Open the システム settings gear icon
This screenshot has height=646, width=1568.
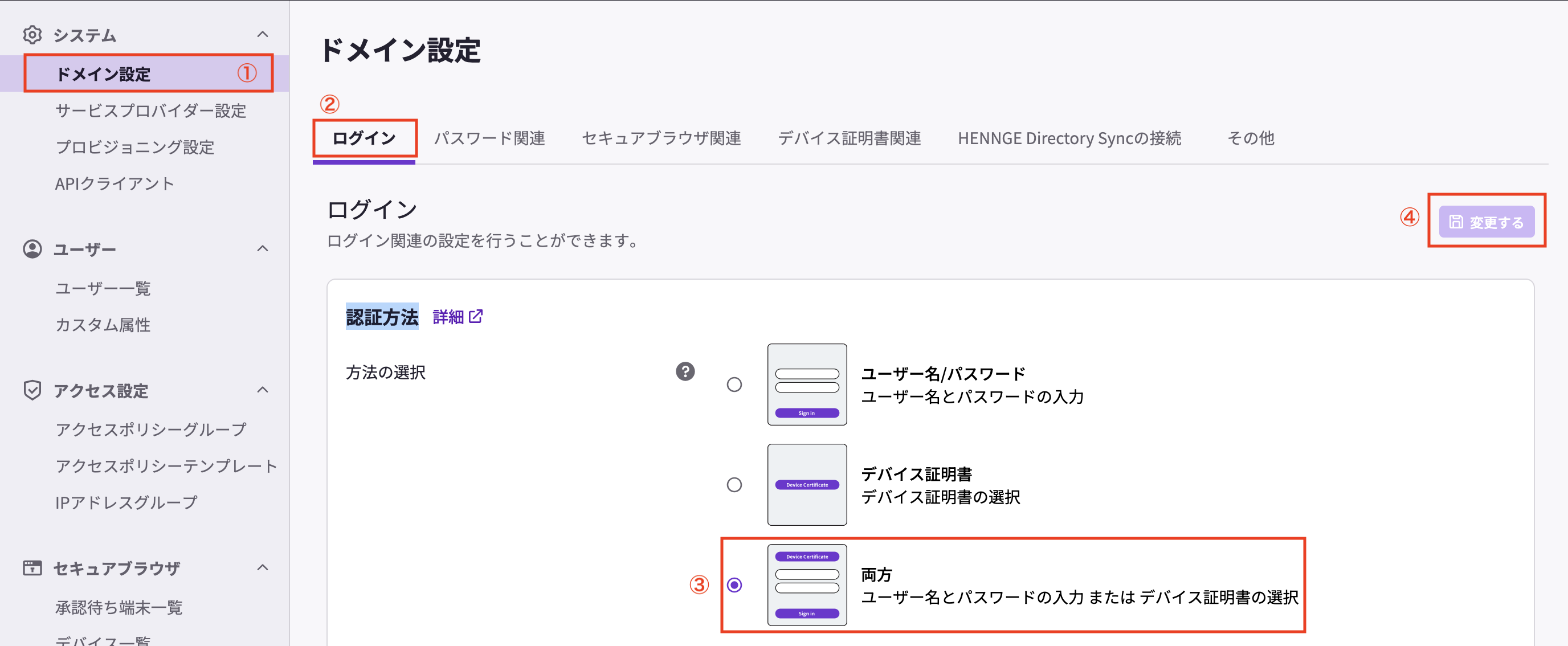[32, 35]
